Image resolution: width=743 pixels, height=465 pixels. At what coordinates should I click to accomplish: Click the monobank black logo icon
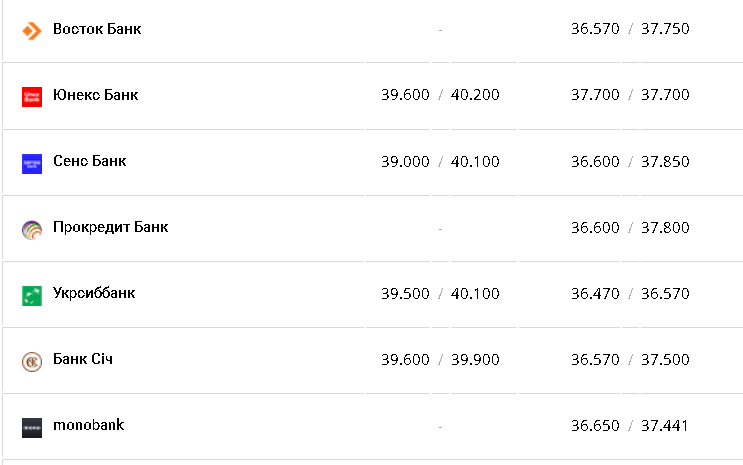[x=32, y=427]
